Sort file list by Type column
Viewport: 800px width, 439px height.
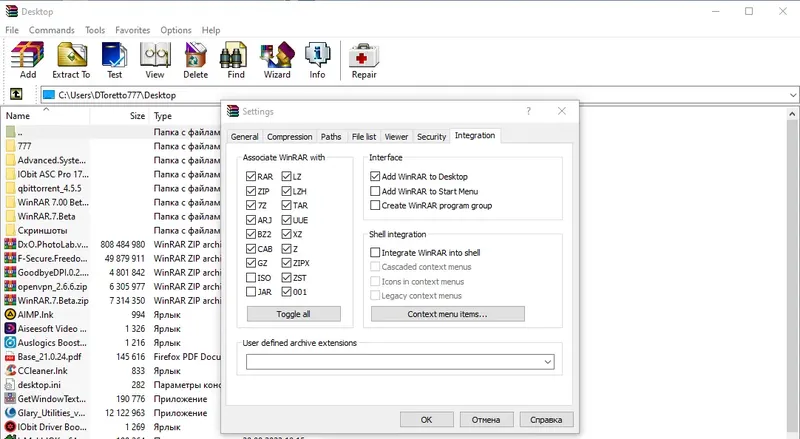(186, 116)
